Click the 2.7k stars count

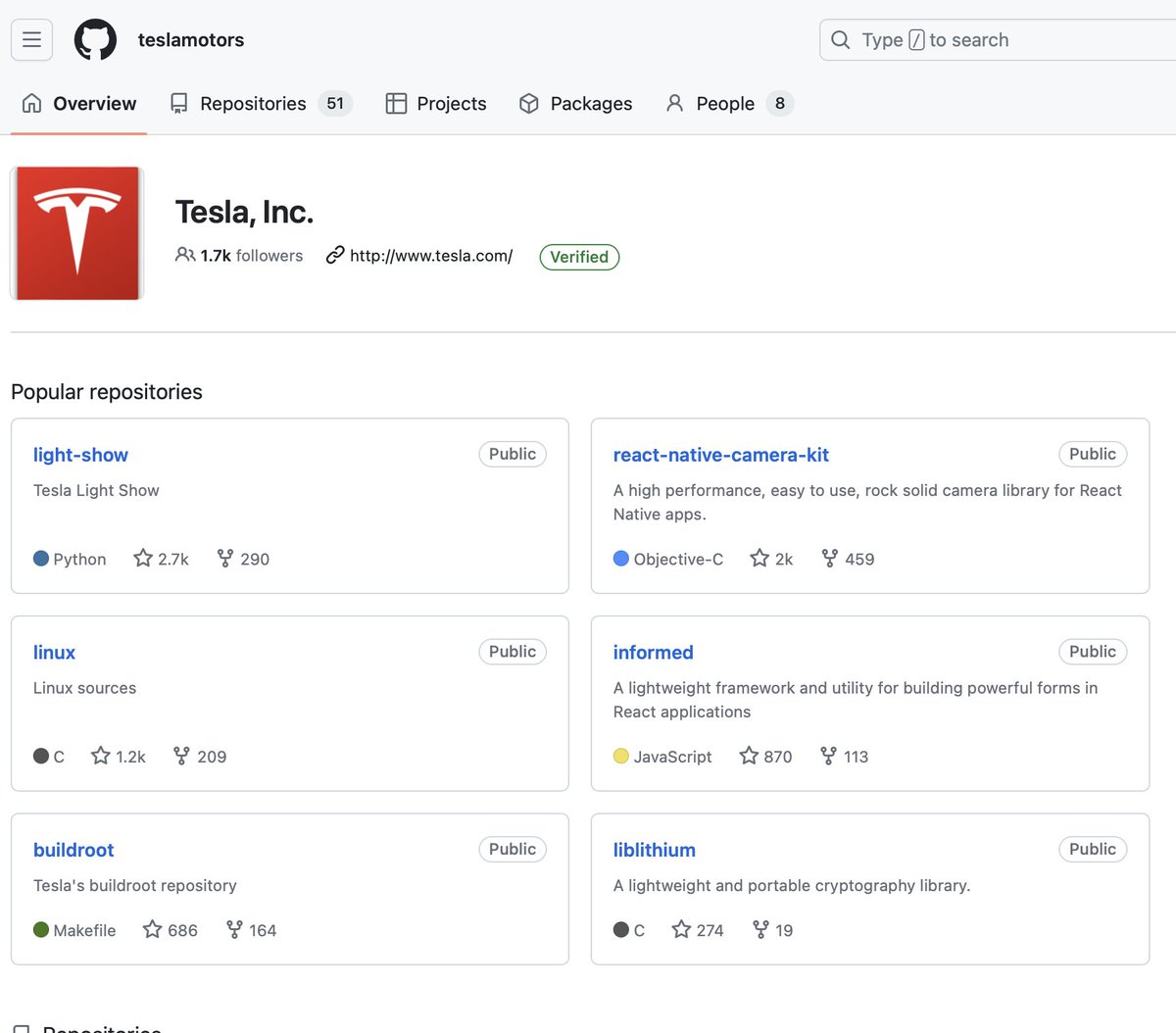(173, 560)
